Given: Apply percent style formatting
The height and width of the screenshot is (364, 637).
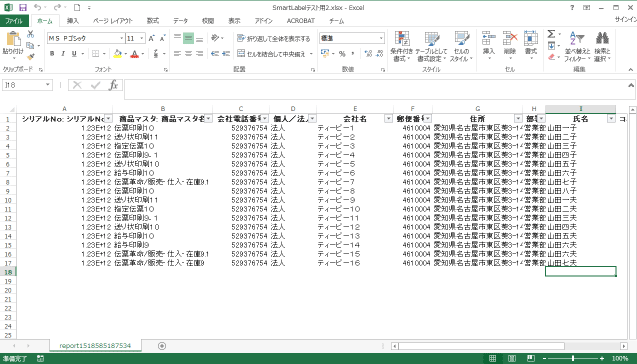Looking at the screenshot, I should tap(342, 54).
